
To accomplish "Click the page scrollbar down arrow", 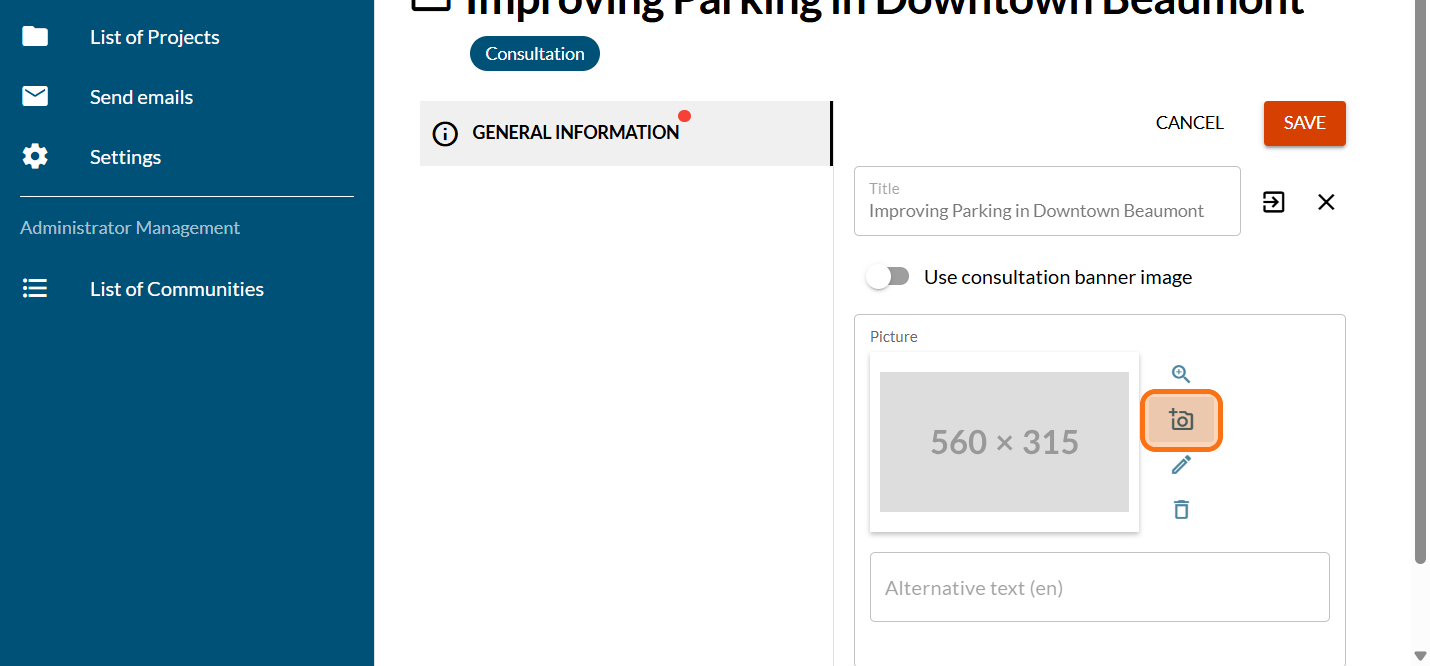I will 1421,656.
